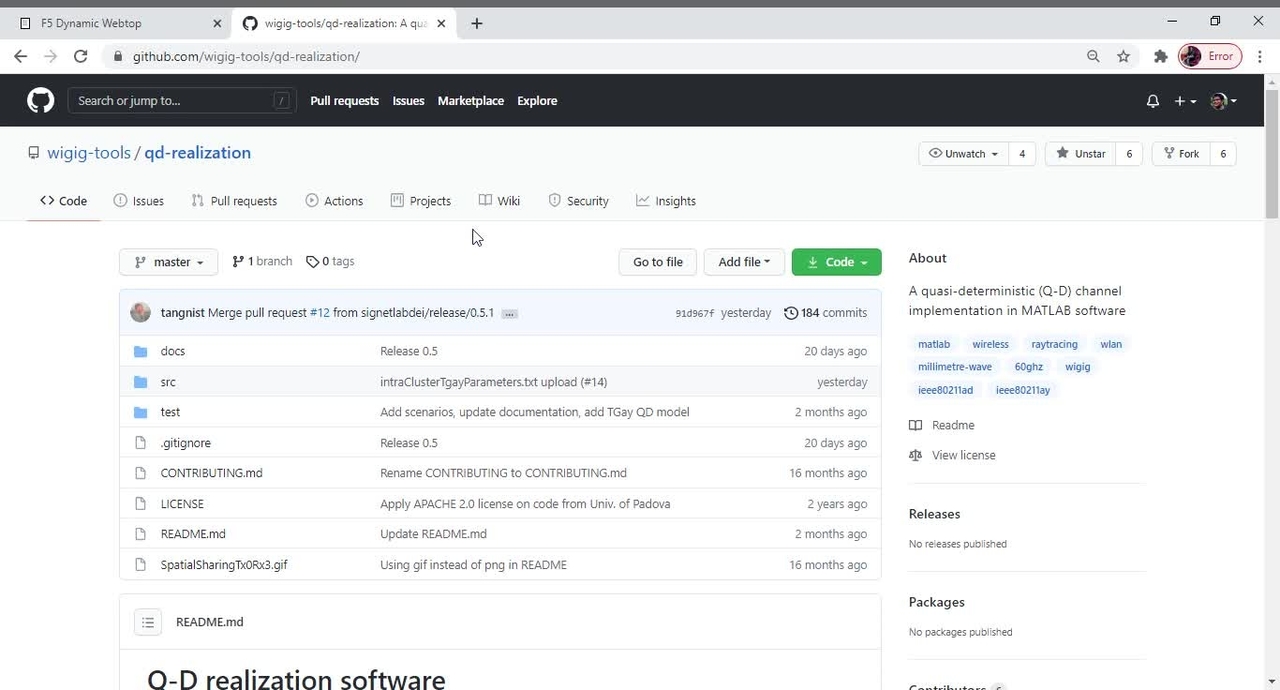Open the user avatar menu
The width and height of the screenshot is (1280, 690).
pyautogui.click(x=1223, y=101)
